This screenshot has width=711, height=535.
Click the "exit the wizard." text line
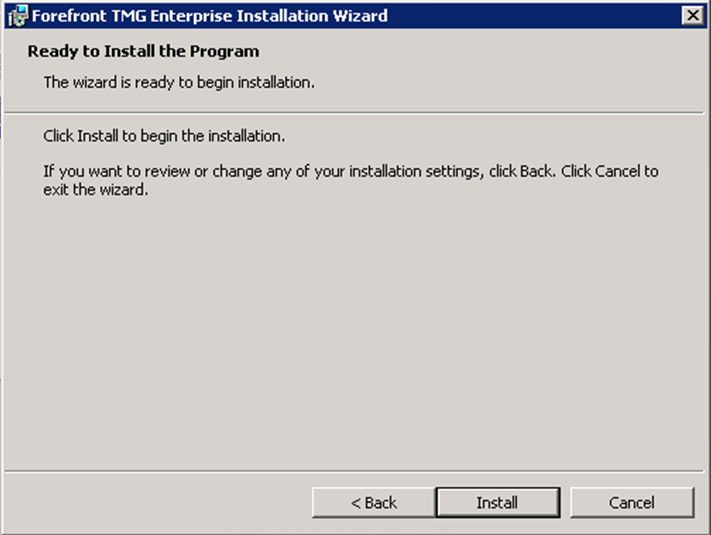[96, 190]
